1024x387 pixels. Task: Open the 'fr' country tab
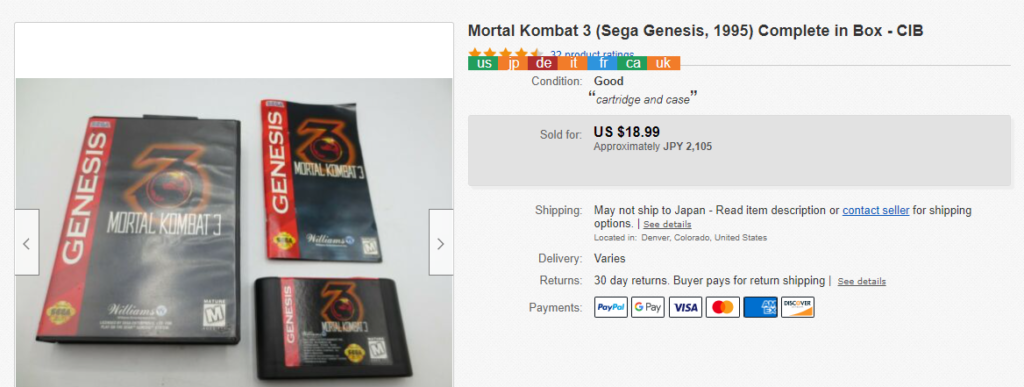[603, 63]
